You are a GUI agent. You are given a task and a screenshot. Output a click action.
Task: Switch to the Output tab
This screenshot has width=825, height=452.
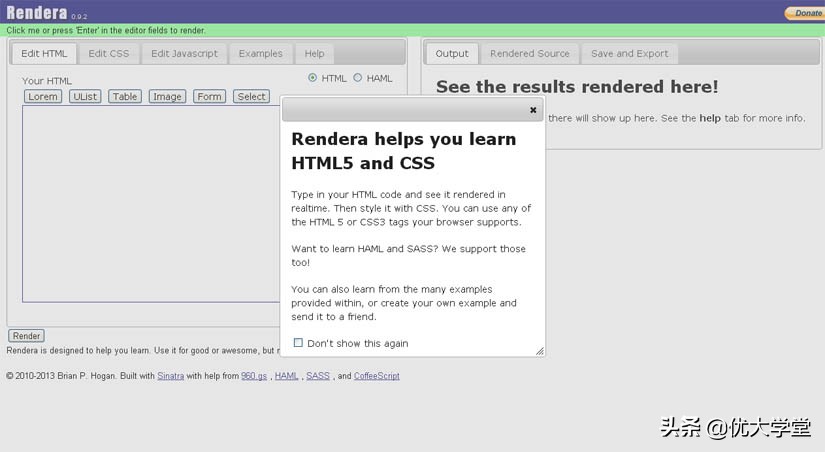[452, 54]
